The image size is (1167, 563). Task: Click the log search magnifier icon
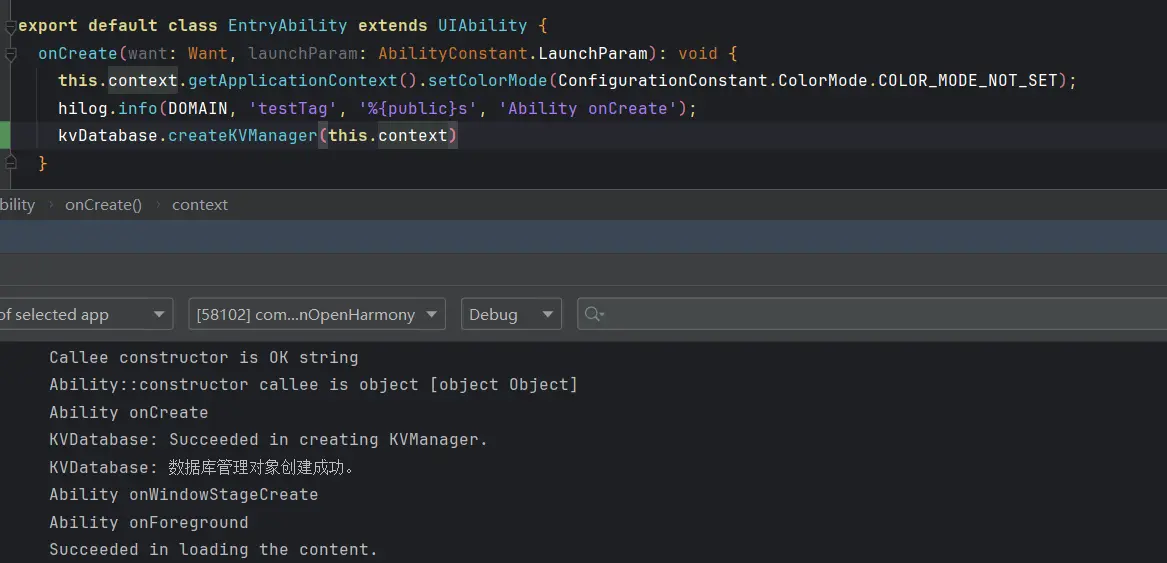click(594, 314)
